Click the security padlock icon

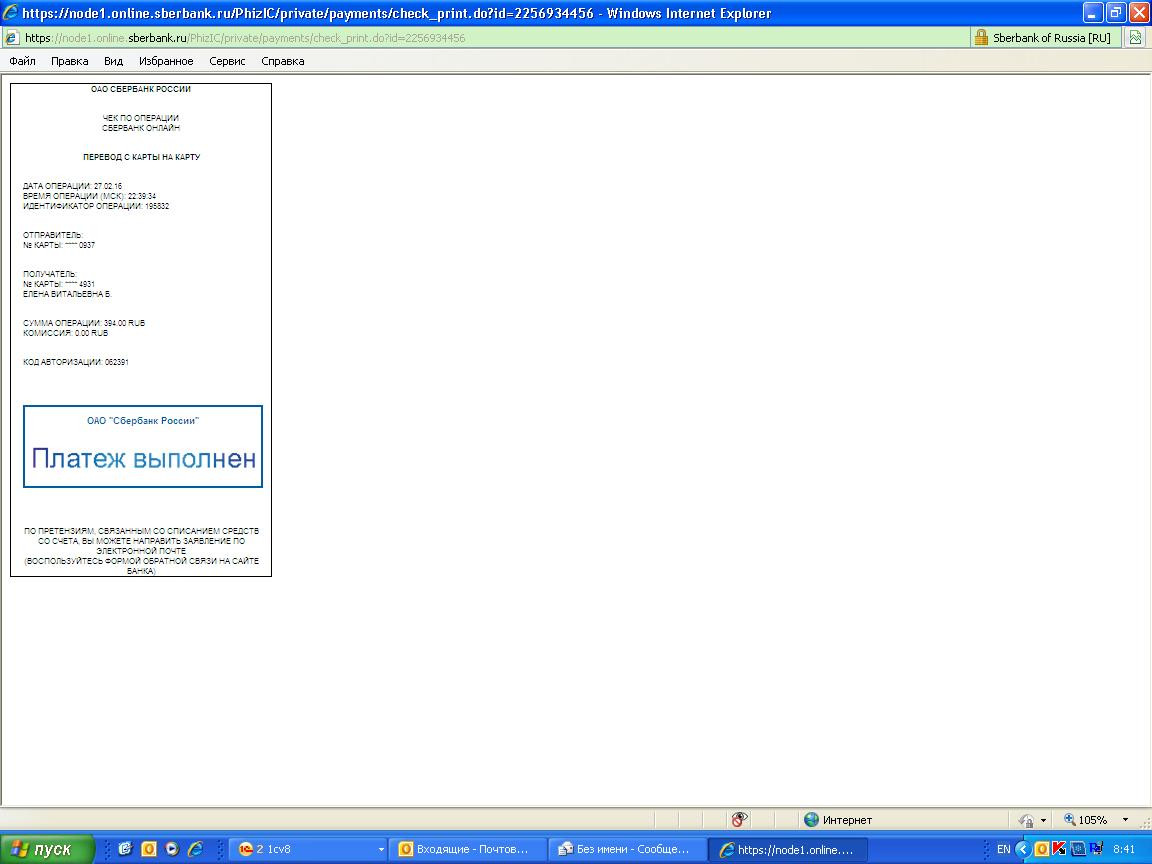pos(981,37)
